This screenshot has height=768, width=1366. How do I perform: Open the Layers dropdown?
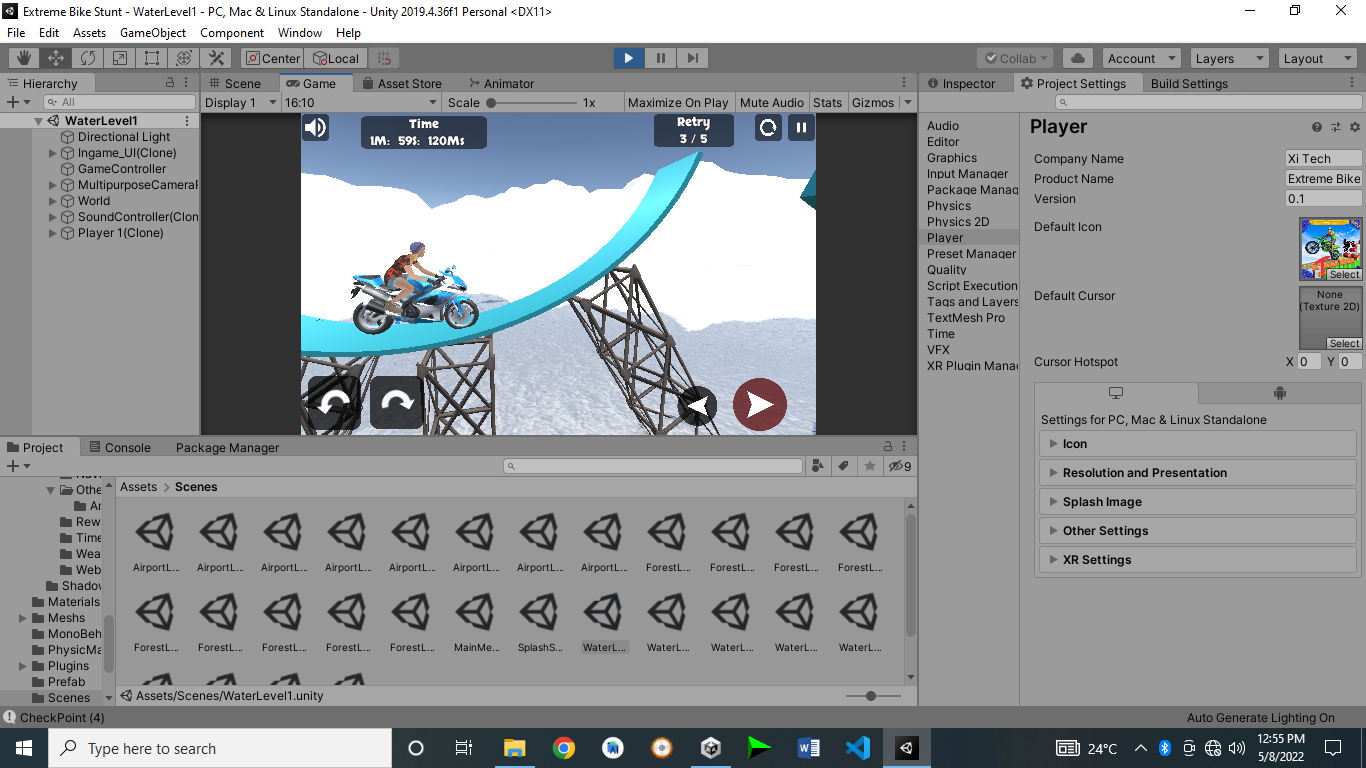tap(1228, 58)
